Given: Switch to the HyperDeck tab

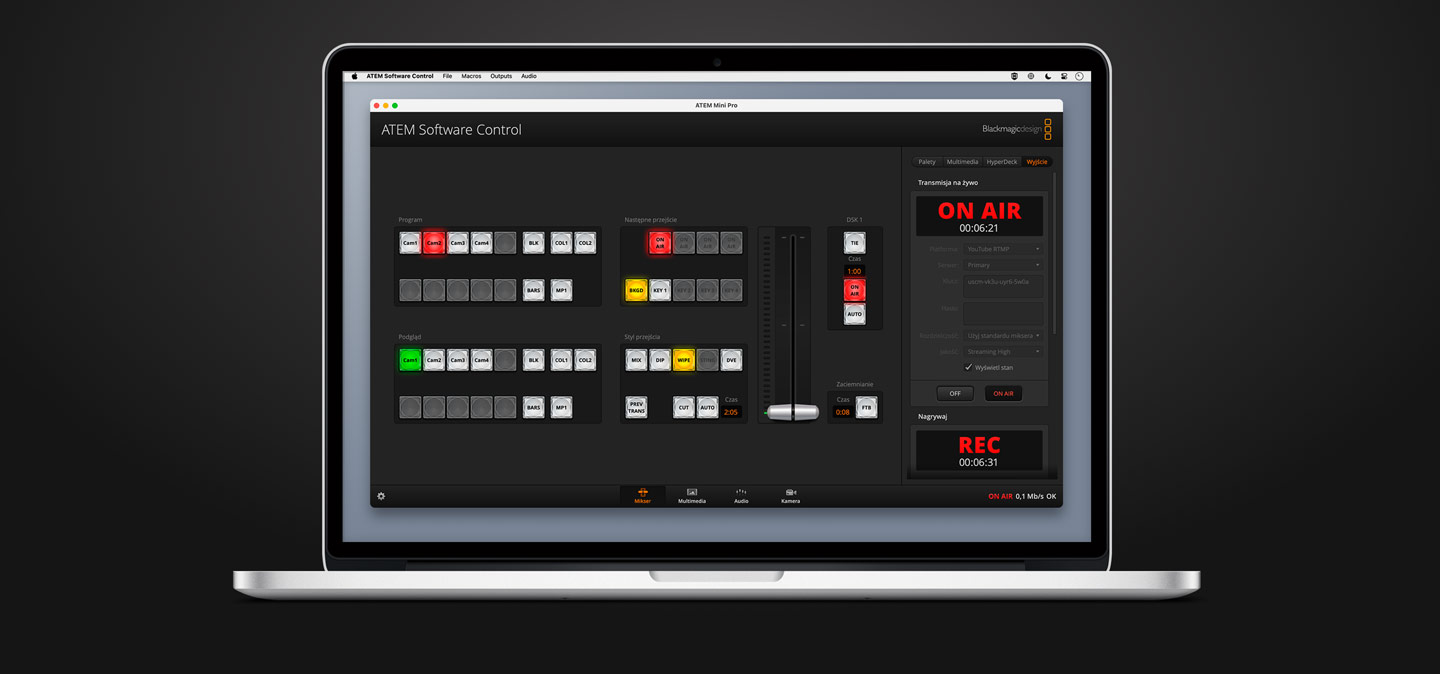Looking at the screenshot, I should (1001, 162).
